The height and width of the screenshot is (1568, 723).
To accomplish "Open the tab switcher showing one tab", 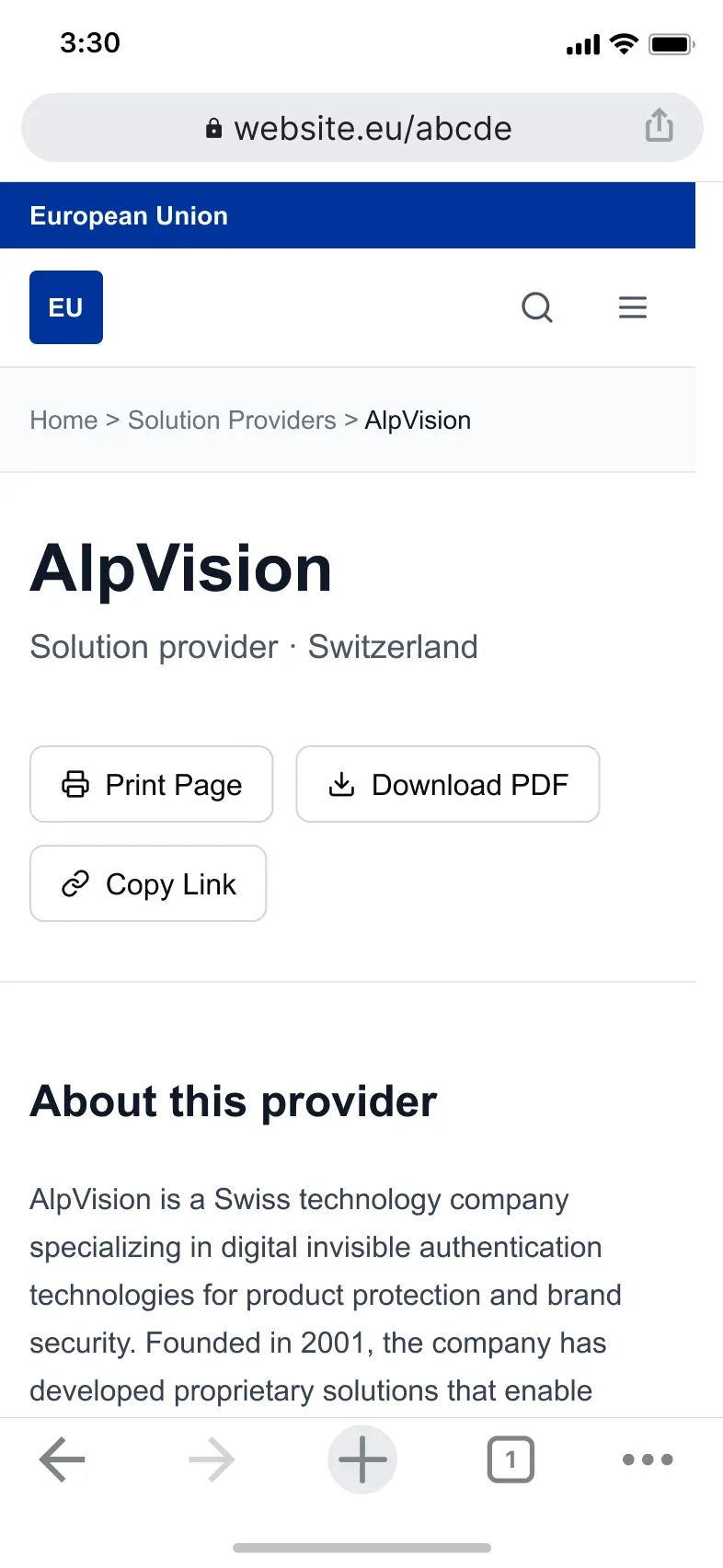I will [x=511, y=1459].
